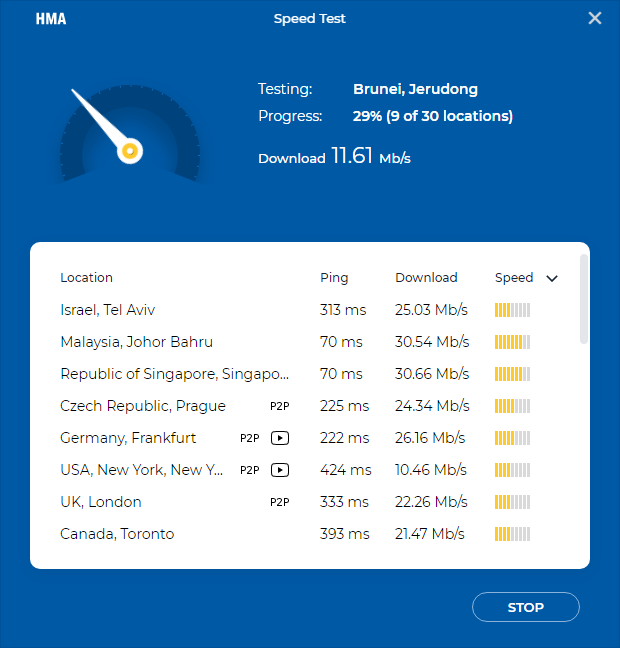Click the speed bar for Czech Republic, Prague
Screen dimensions: 620x648
(x=513, y=406)
